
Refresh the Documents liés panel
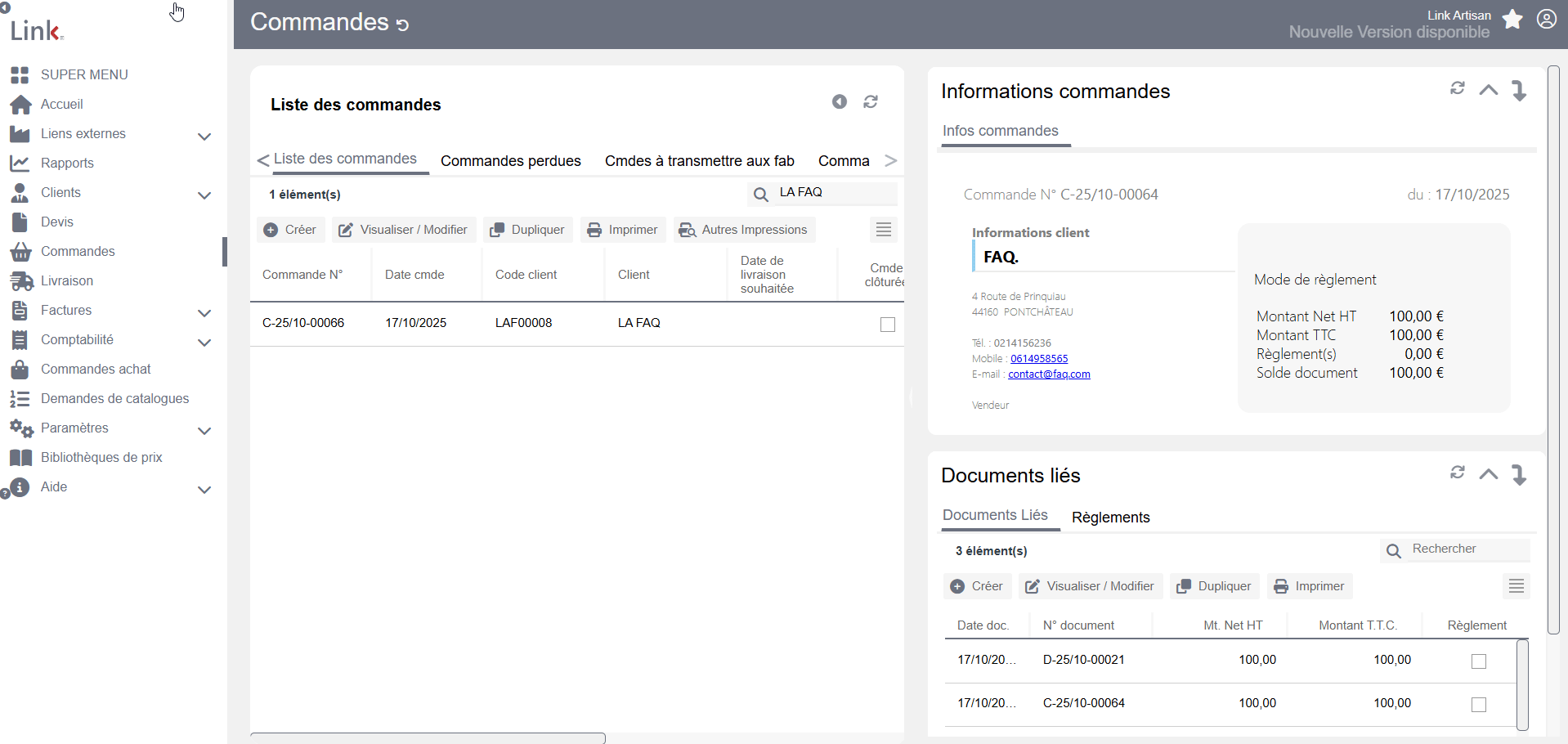tap(1458, 473)
